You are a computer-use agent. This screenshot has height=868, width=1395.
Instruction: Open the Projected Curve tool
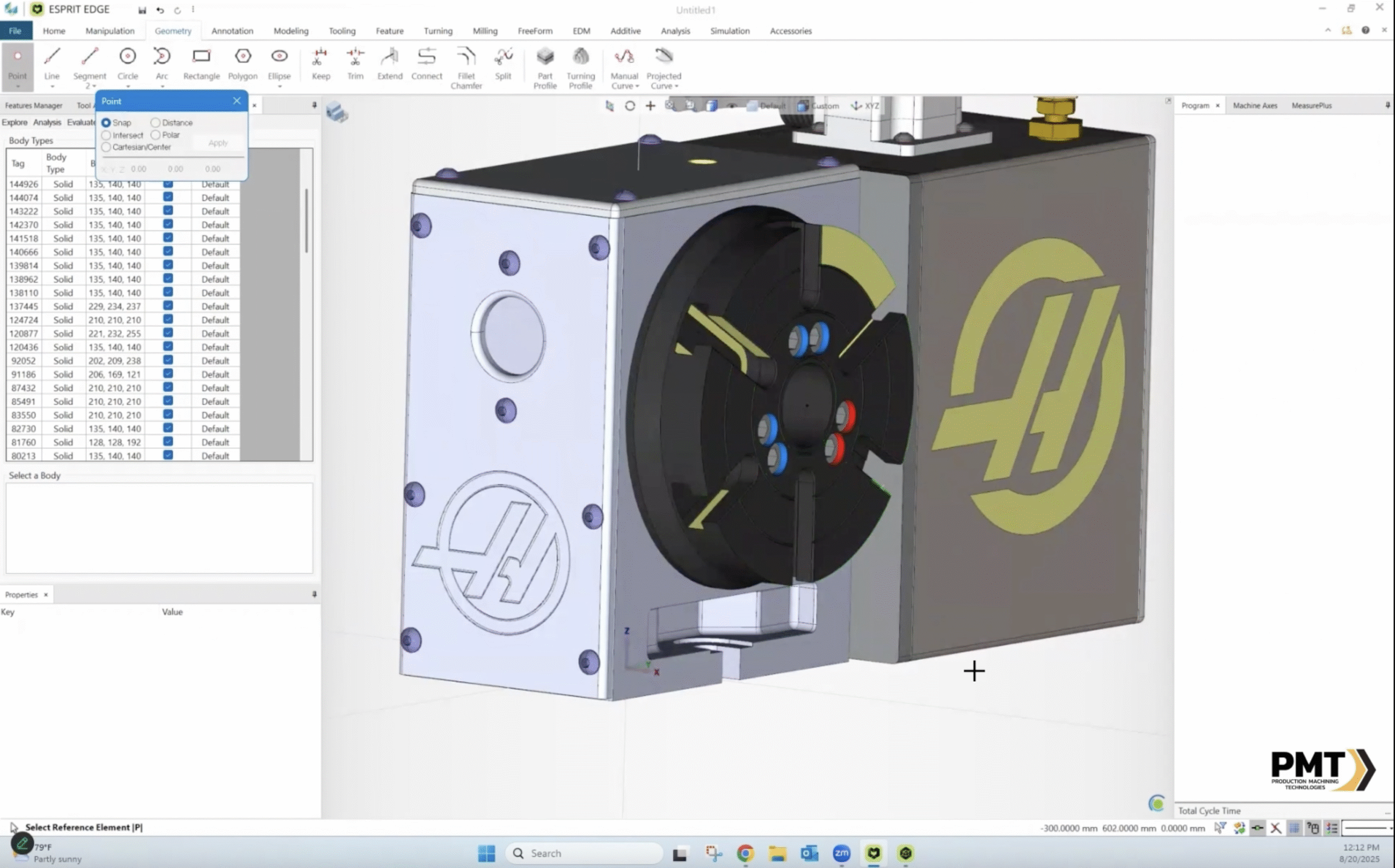point(664,68)
